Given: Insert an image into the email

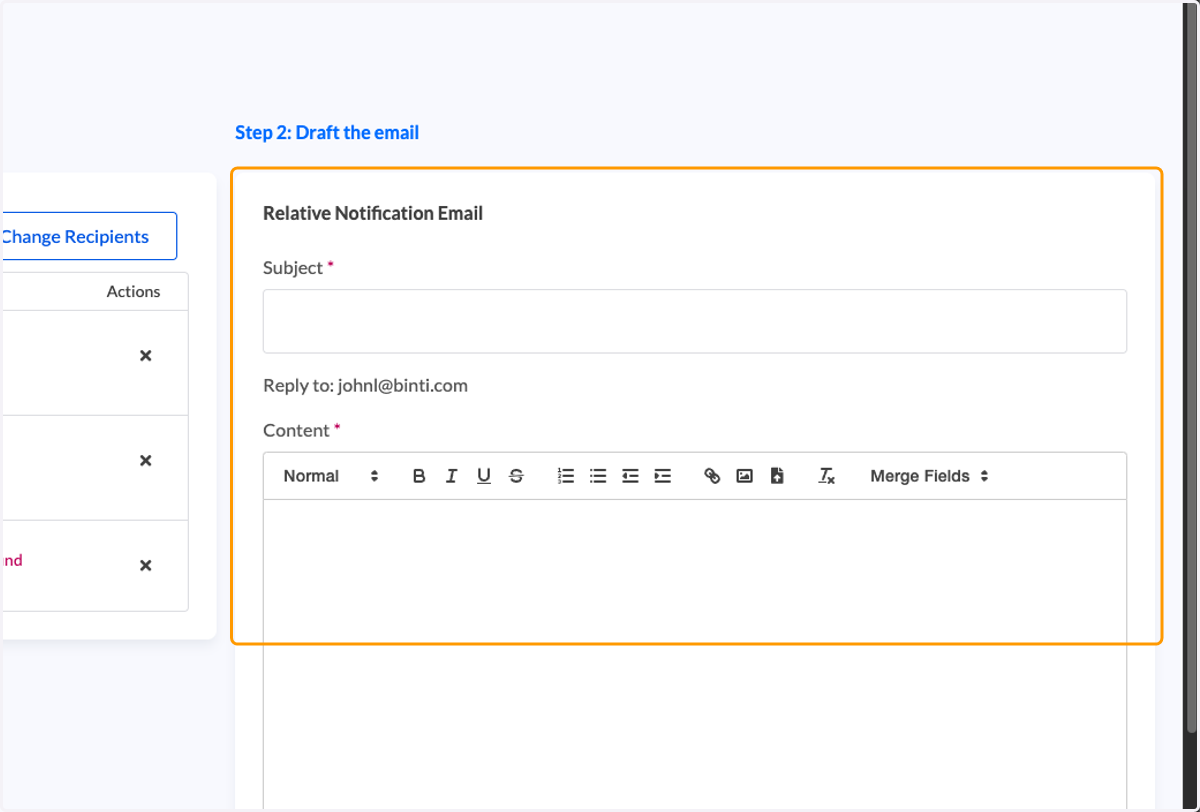Looking at the screenshot, I should point(744,476).
